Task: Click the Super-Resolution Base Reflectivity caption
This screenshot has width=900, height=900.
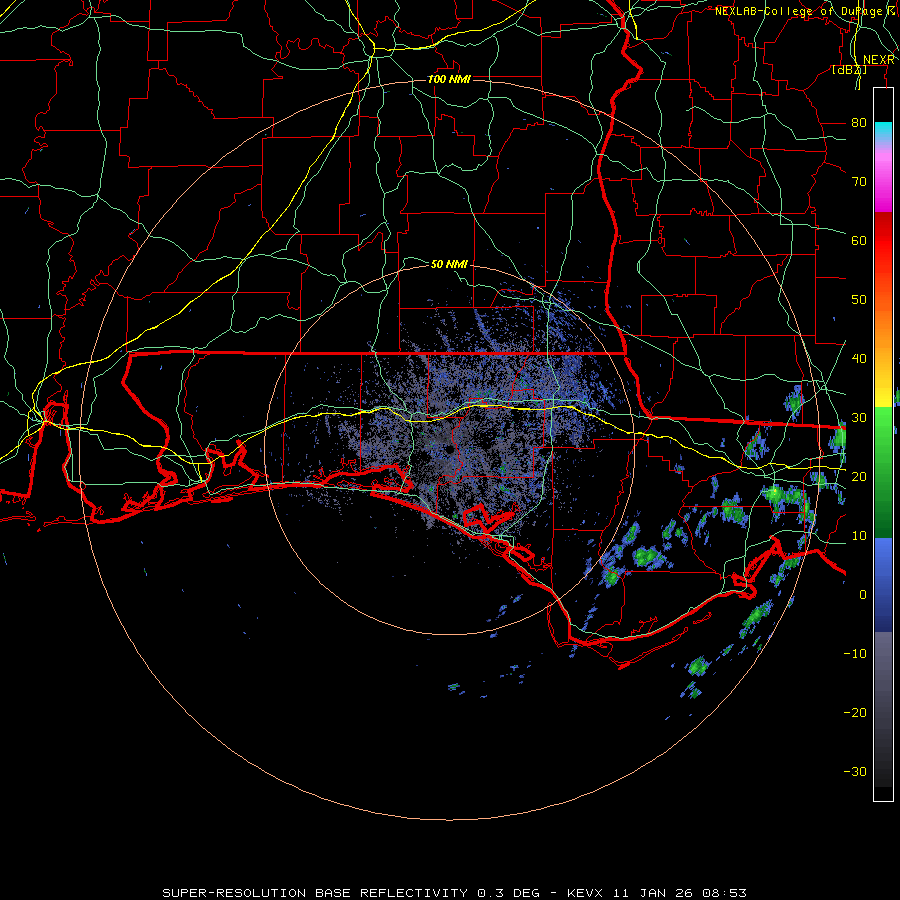Action: 454,893
